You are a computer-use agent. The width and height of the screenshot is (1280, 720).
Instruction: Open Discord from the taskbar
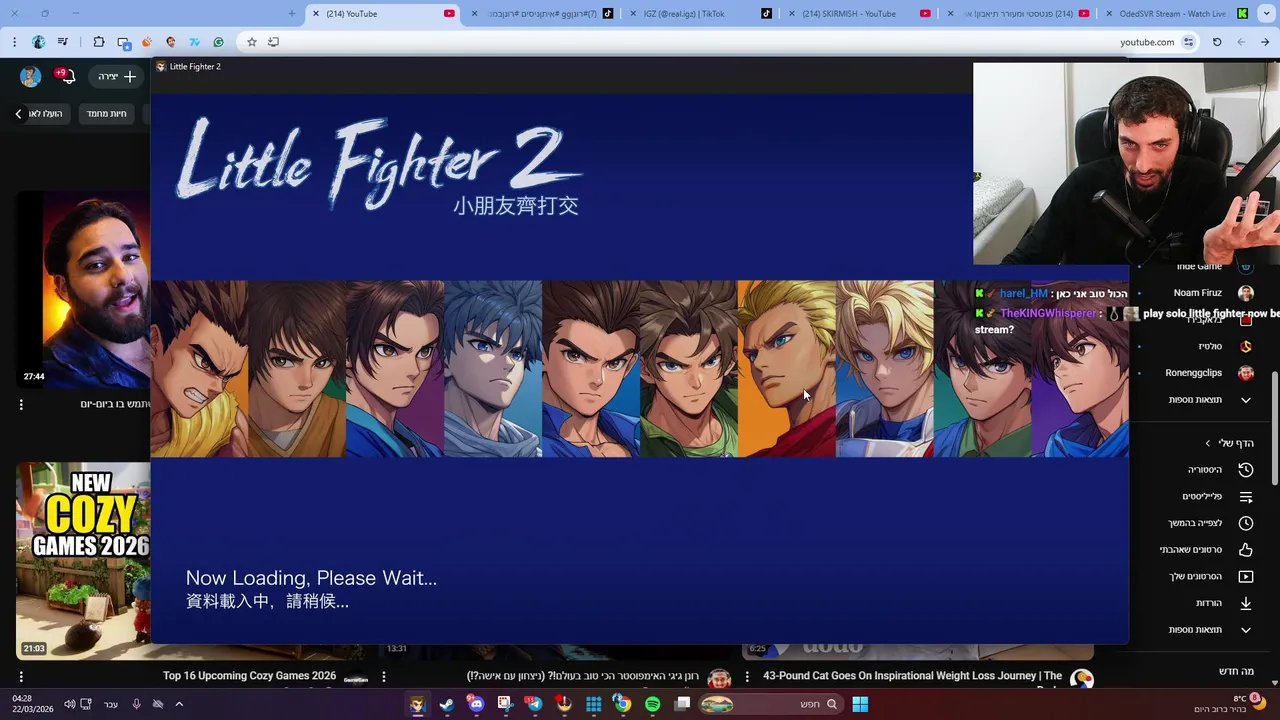tap(476, 704)
